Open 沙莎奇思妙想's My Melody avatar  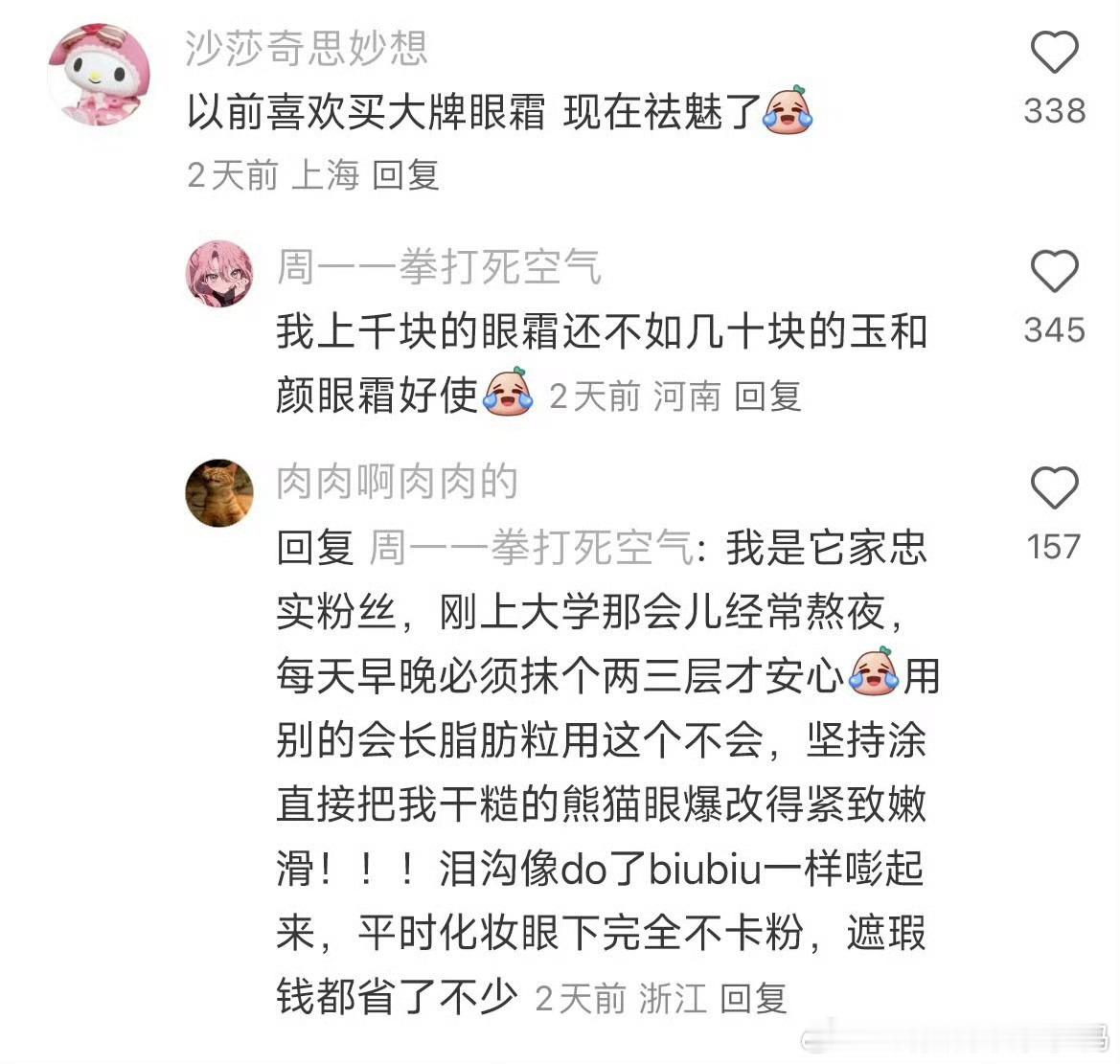(x=100, y=75)
